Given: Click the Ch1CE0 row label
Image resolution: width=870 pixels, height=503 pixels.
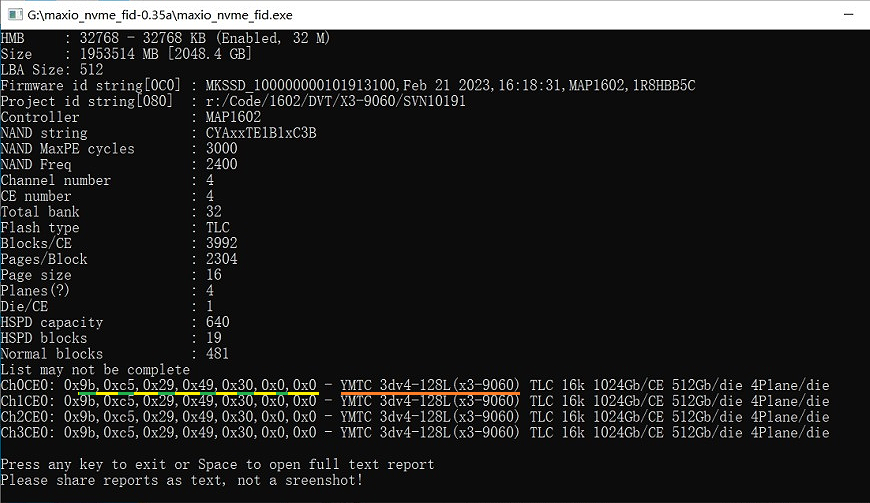Looking at the screenshot, I should pos(28,402).
